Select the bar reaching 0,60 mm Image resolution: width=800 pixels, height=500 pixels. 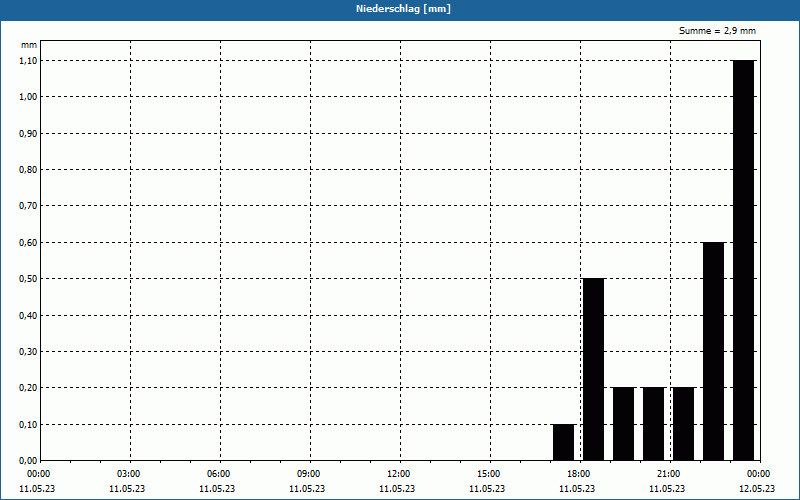pyautogui.click(x=713, y=351)
